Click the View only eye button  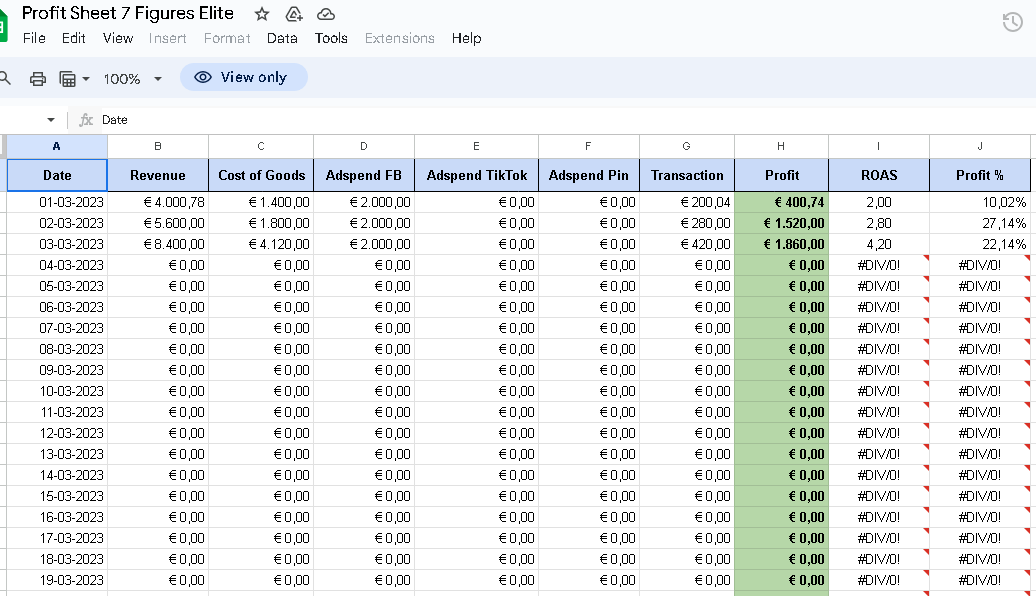coord(243,77)
